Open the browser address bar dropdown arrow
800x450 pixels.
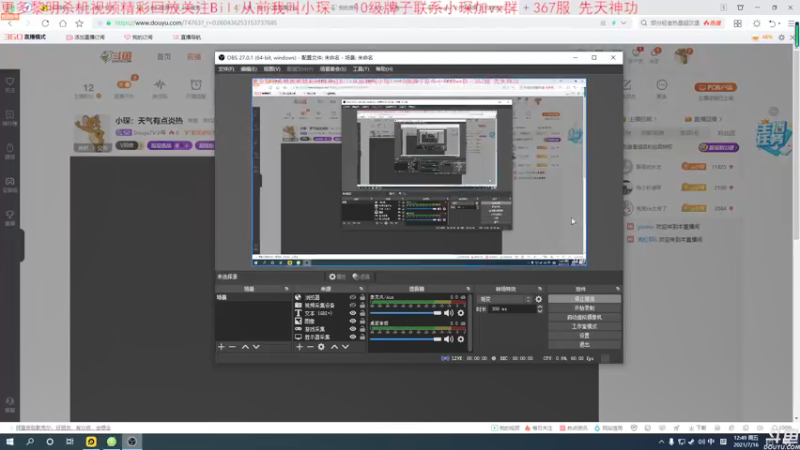pyautogui.click(x=623, y=23)
